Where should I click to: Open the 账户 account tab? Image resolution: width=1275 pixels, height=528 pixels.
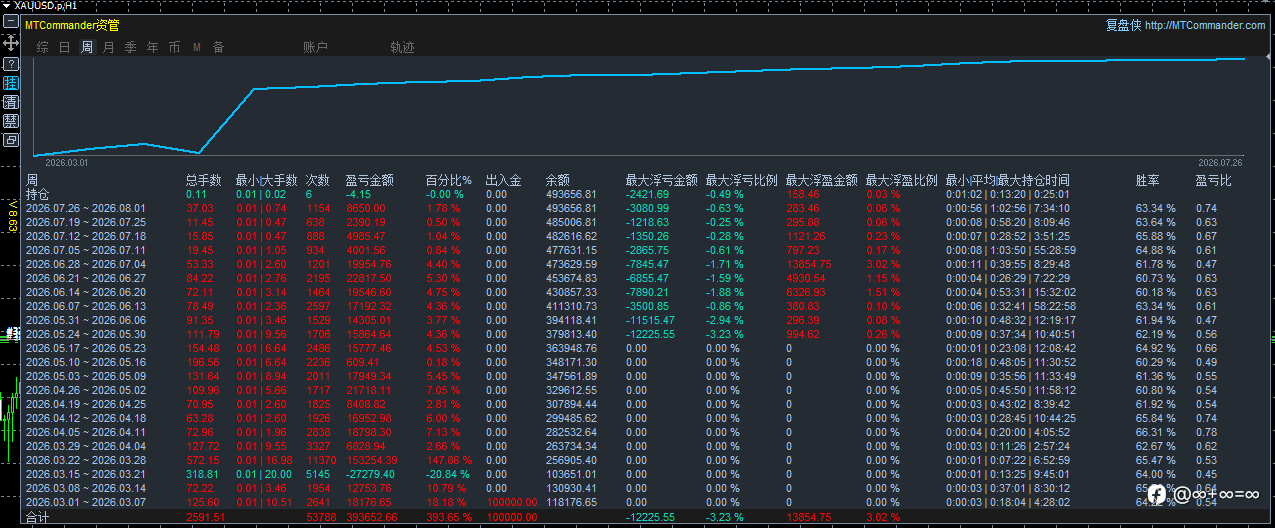tap(315, 47)
